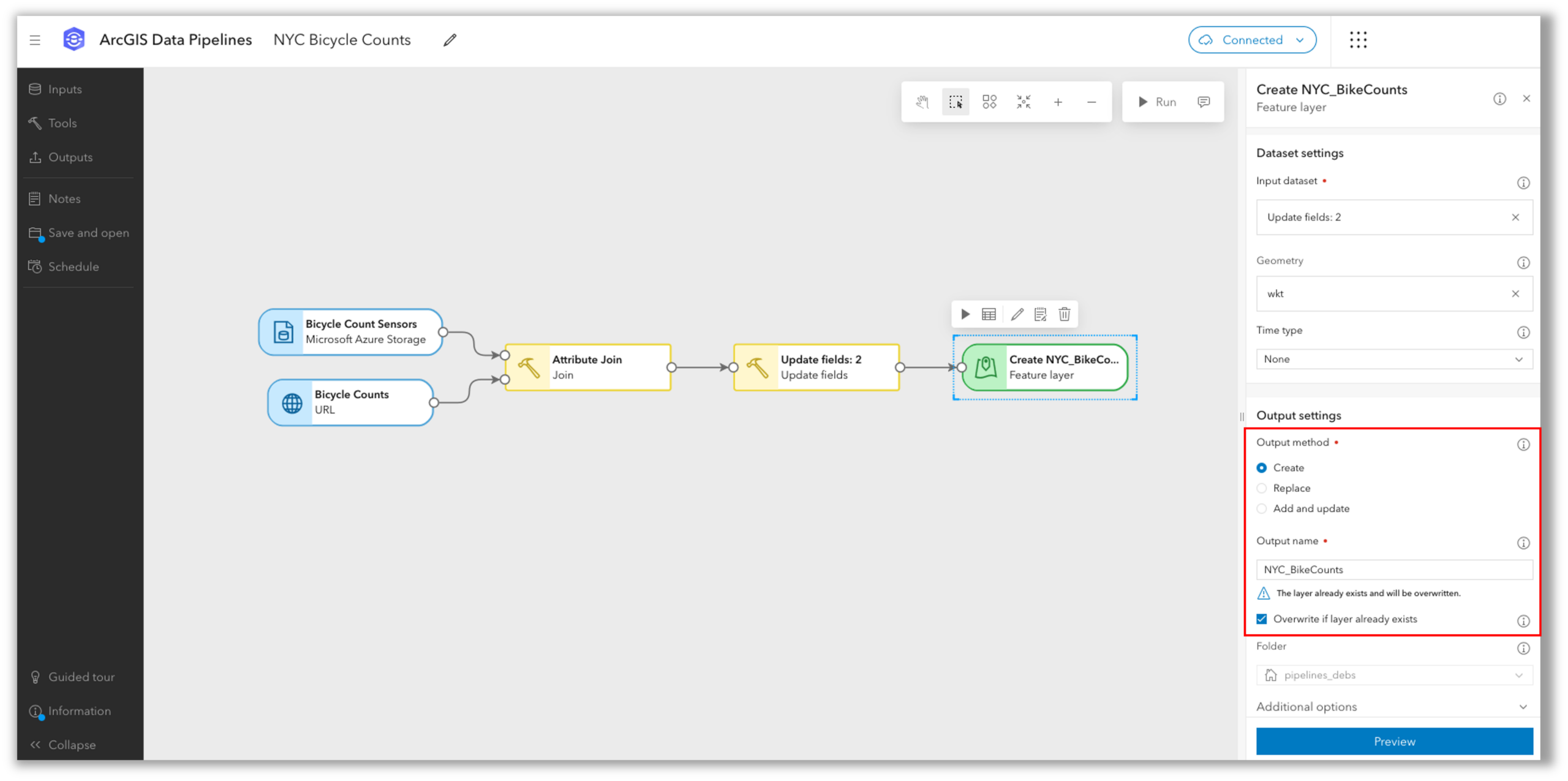Preview table of selected element
The width and height of the screenshot is (1568, 781).
(989, 314)
